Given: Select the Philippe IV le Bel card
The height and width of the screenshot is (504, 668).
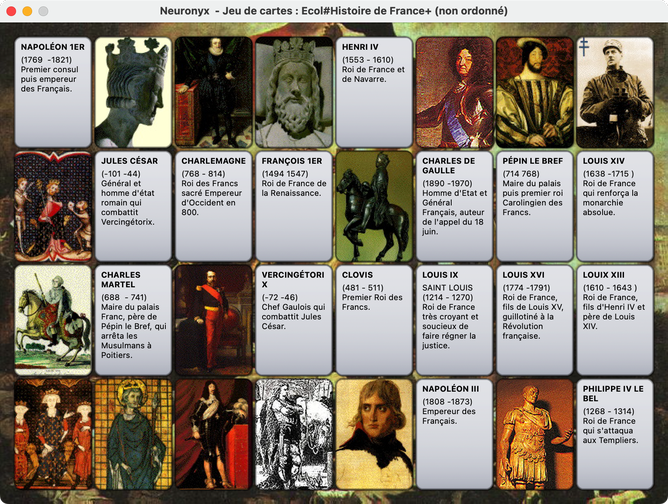Looking at the screenshot, I should (x=615, y=434).
